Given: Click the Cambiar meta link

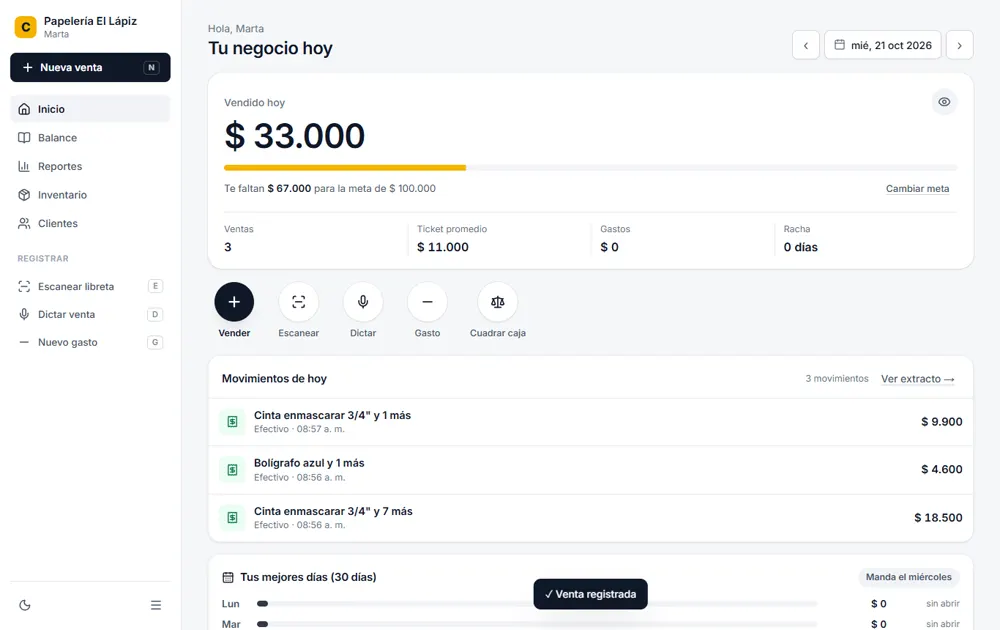Looking at the screenshot, I should click(x=917, y=189).
